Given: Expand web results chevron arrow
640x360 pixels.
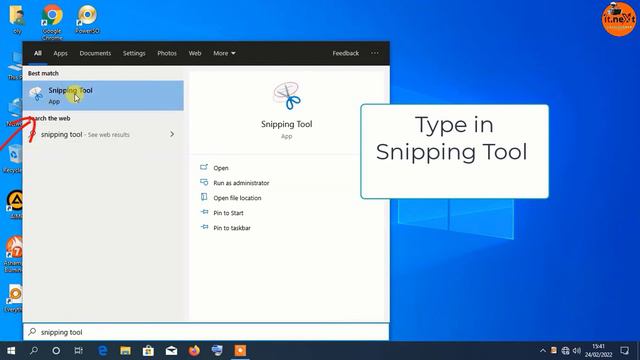Looking at the screenshot, I should 172,134.
